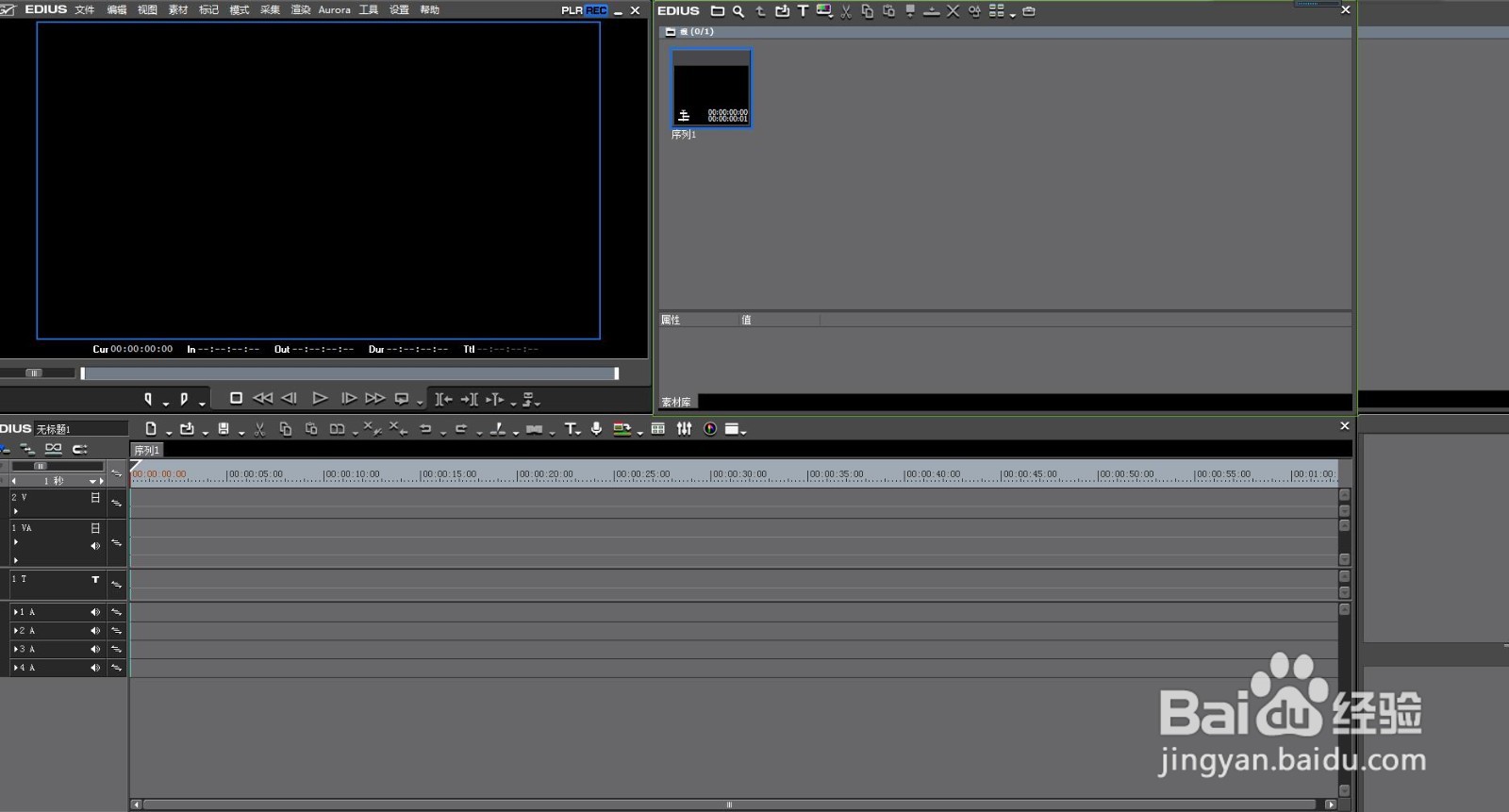Open the Aurora menu

(x=335, y=9)
